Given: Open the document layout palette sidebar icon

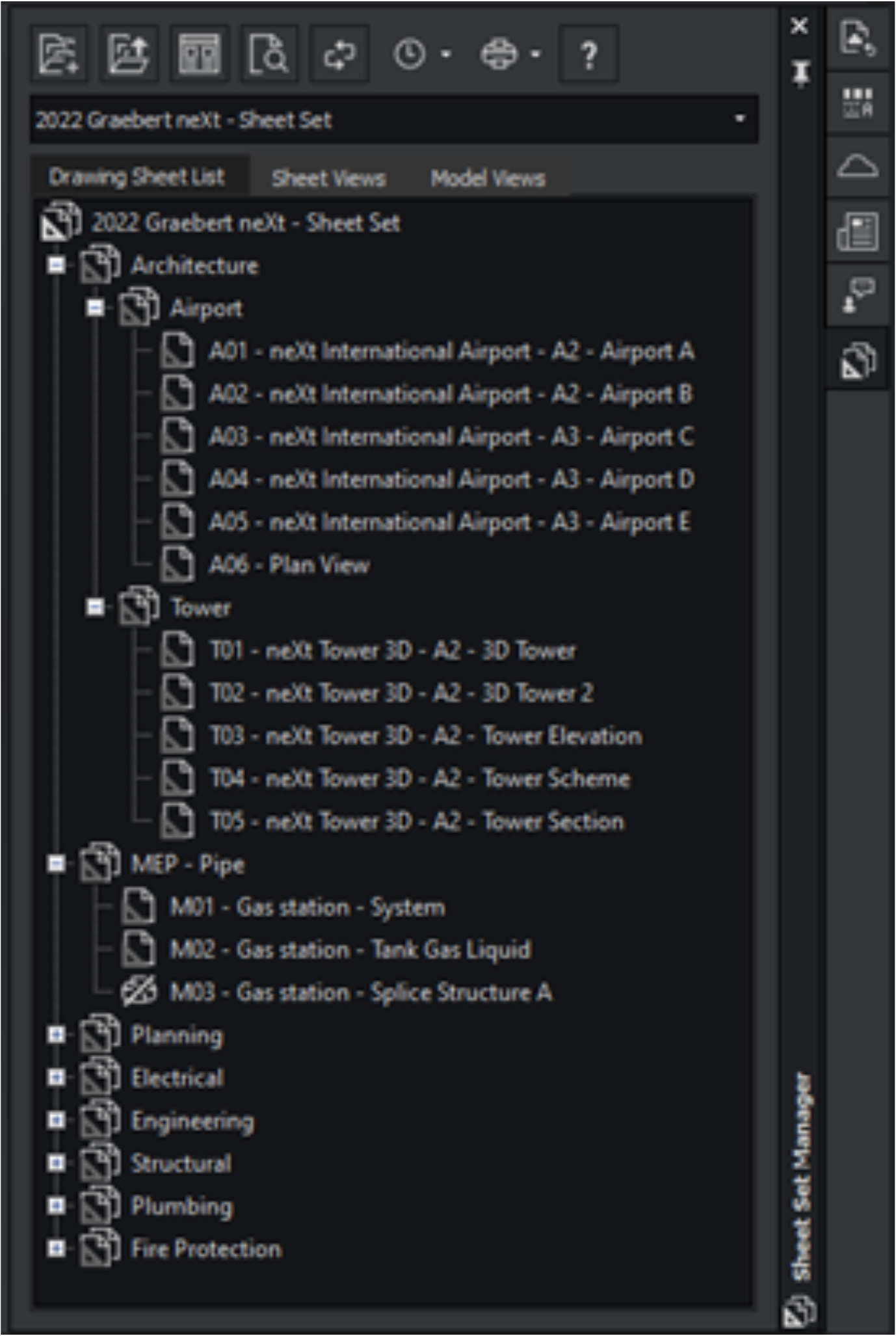Looking at the screenshot, I should tap(858, 231).
